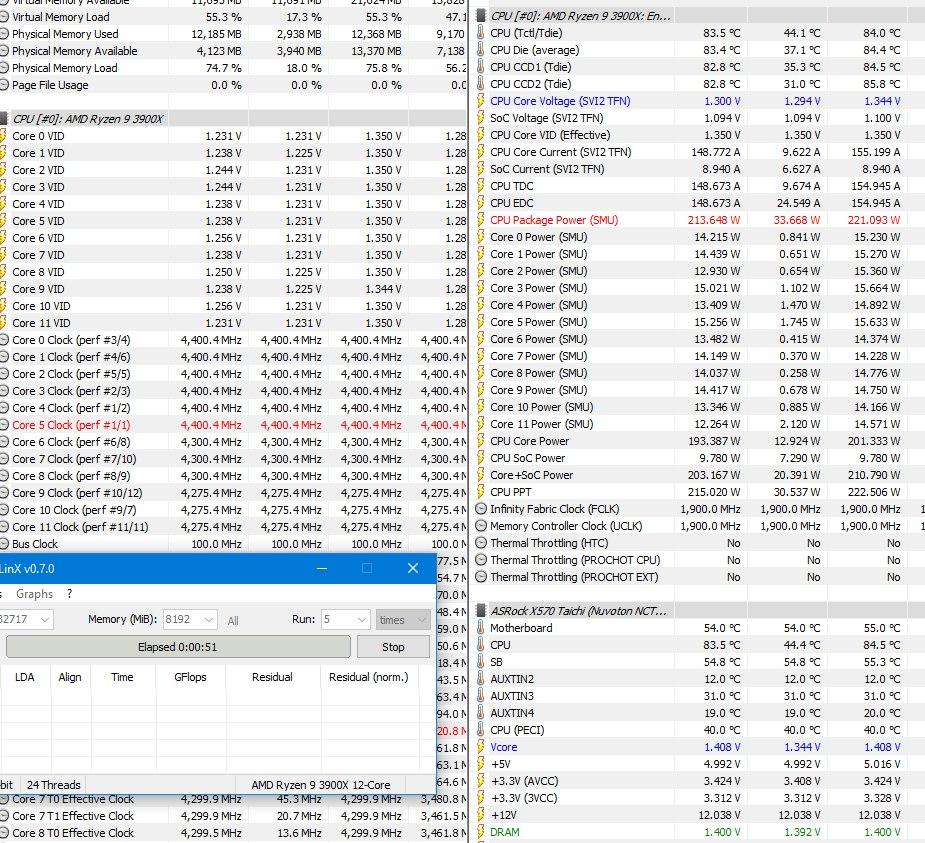The width and height of the screenshot is (925, 843).
Task: Minimize the LinX v0.7.0 window
Action: (322, 569)
